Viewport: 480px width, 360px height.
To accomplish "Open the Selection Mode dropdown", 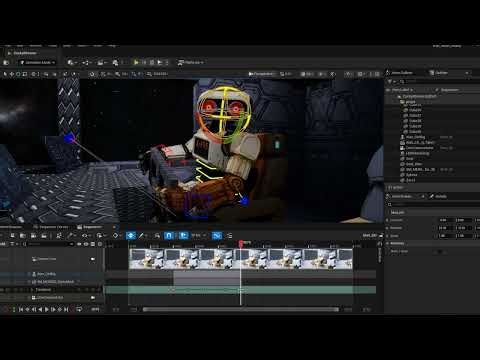I will (37, 62).
